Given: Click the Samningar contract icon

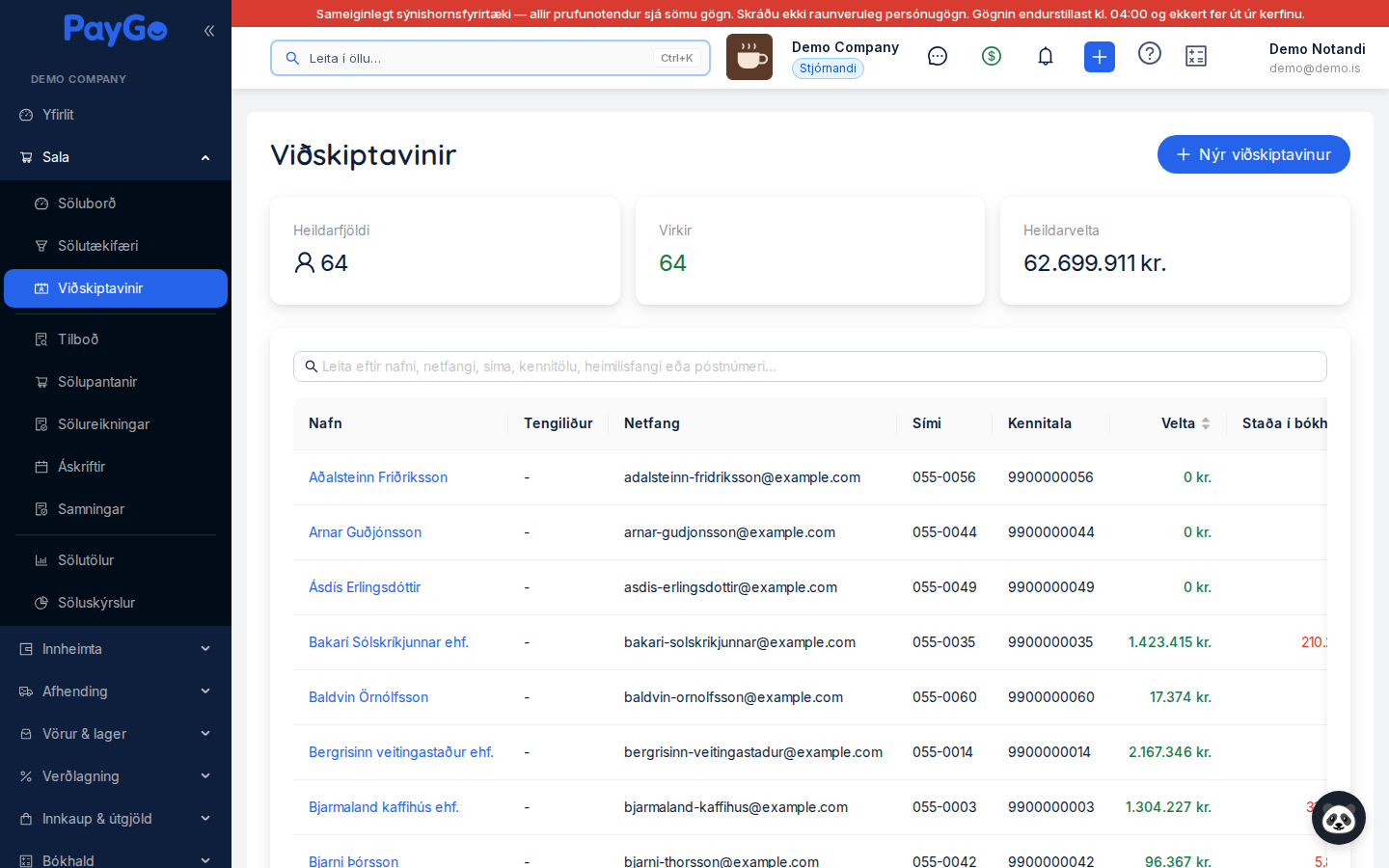Looking at the screenshot, I should coord(41,509).
